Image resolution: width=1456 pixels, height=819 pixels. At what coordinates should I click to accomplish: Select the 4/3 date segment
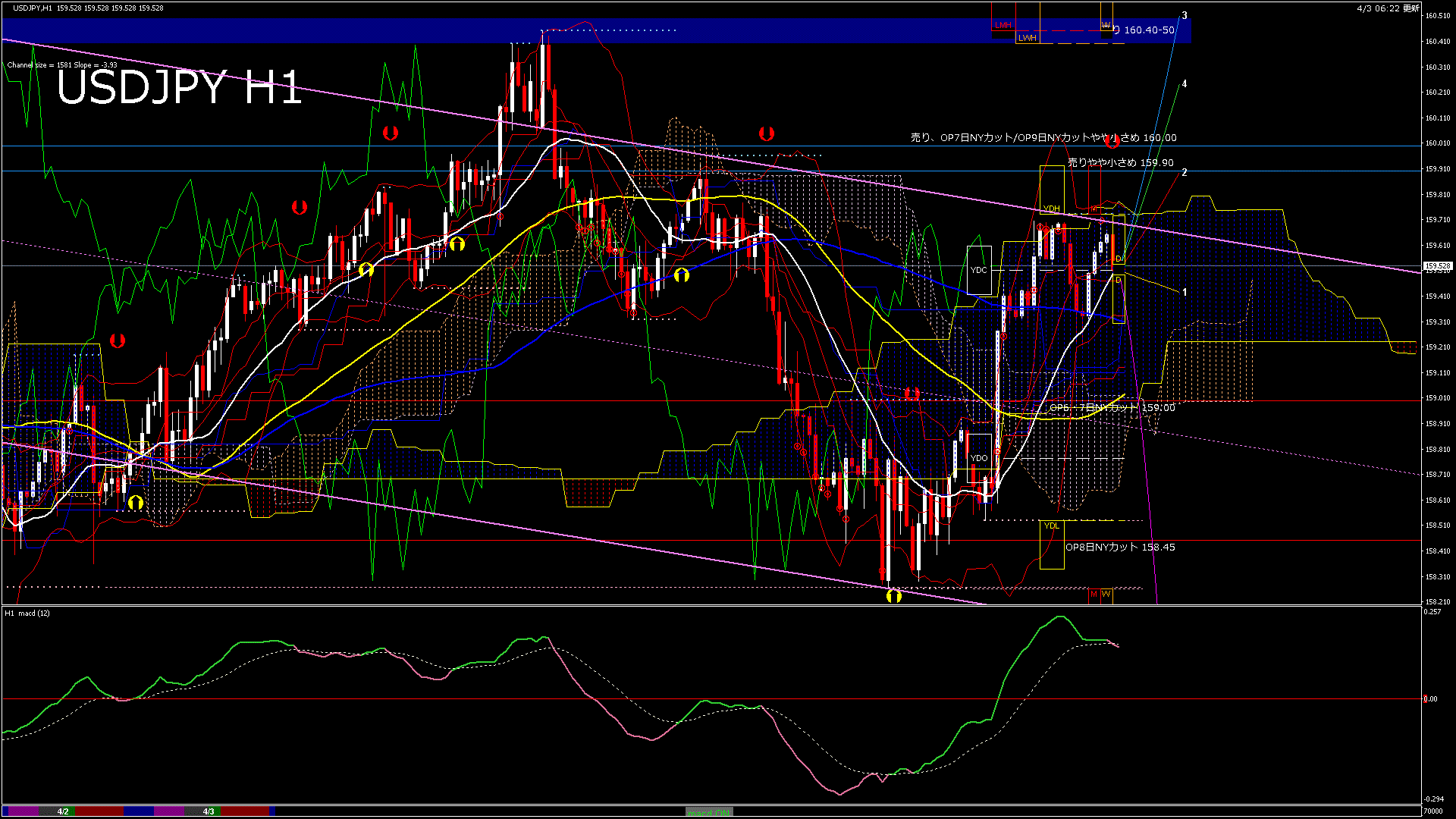(x=209, y=811)
